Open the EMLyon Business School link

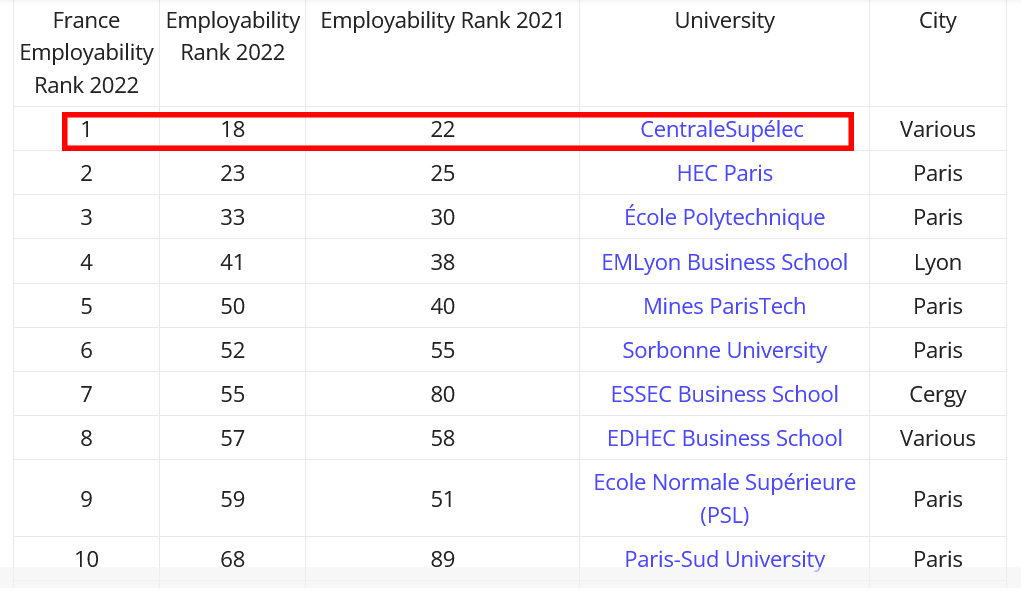point(724,262)
